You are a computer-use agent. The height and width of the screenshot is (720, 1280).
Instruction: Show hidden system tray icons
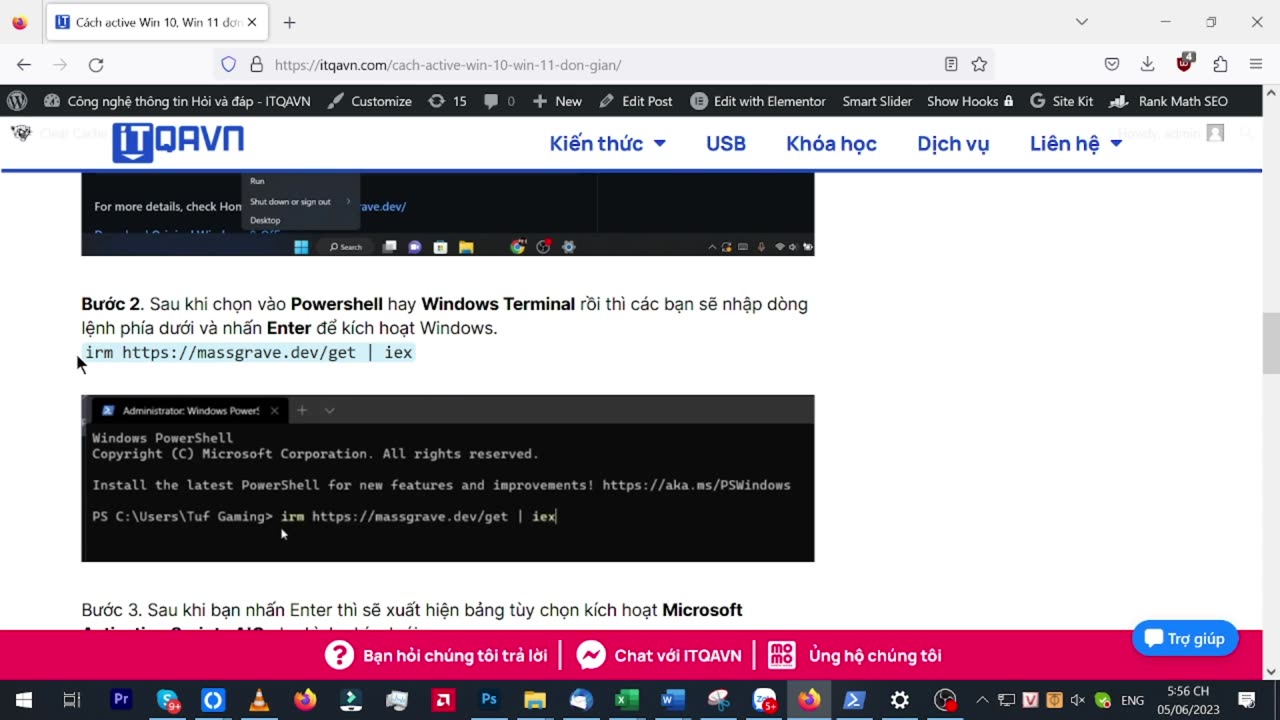click(x=983, y=700)
